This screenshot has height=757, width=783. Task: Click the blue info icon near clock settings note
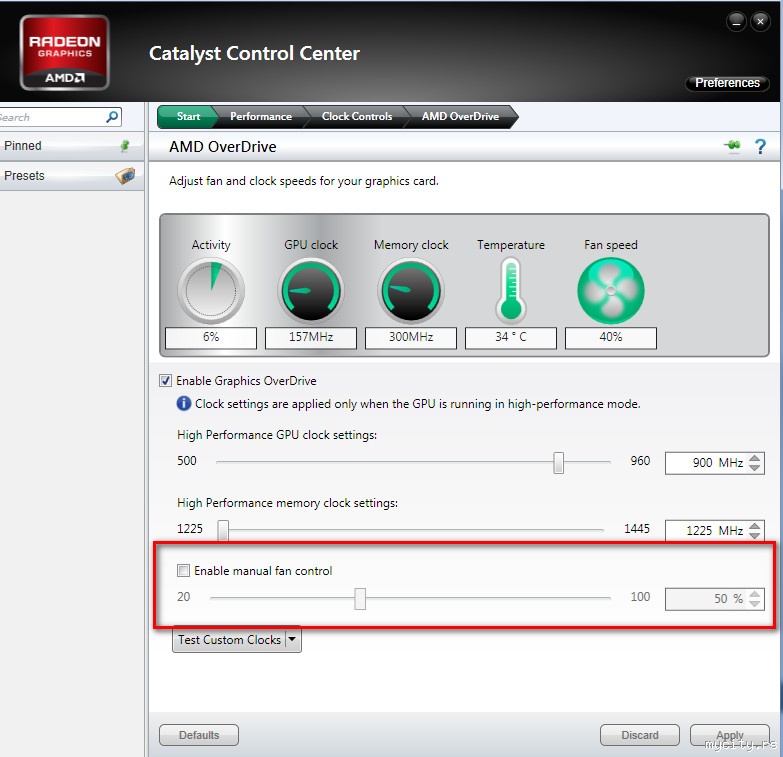point(184,403)
